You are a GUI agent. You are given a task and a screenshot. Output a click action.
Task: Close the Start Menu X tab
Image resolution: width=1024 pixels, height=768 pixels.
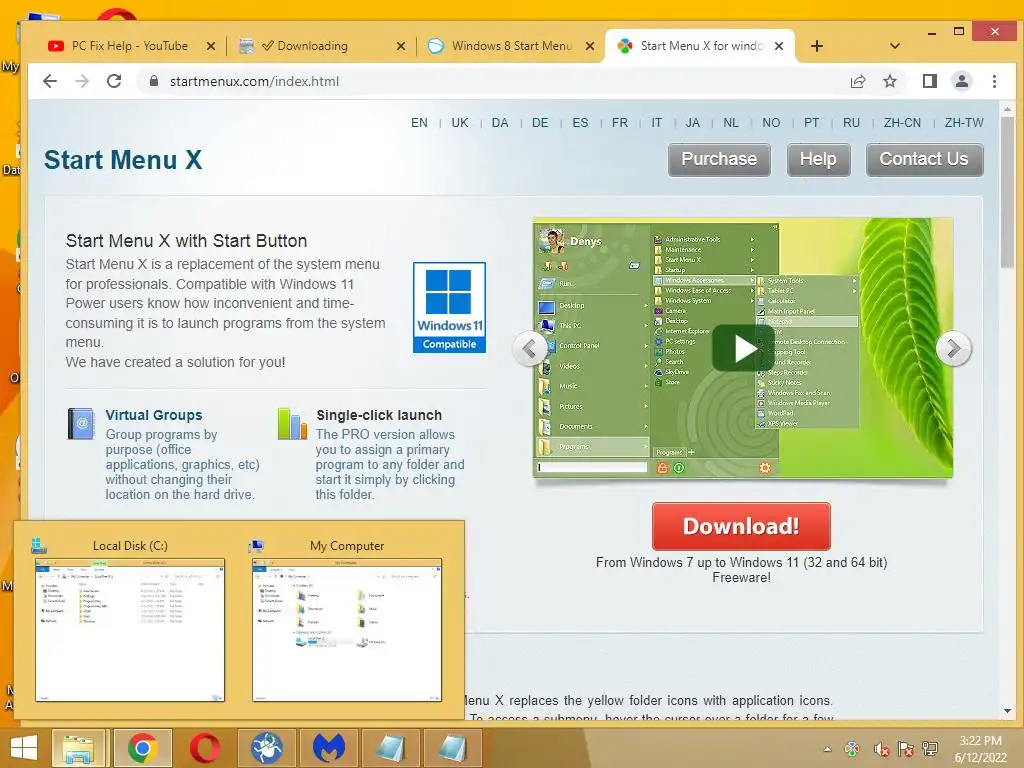tap(778, 46)
